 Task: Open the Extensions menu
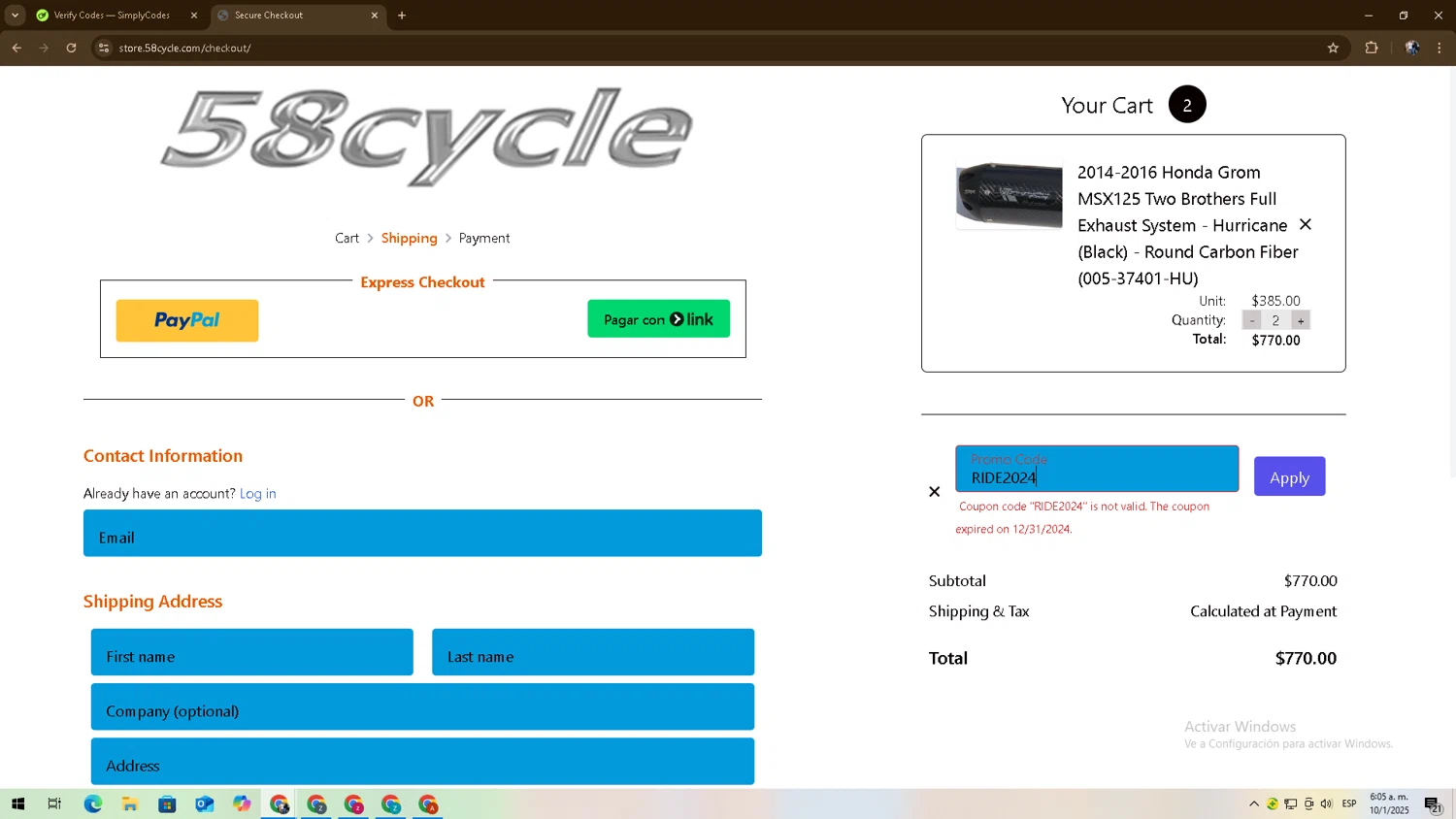point(1372,48)
